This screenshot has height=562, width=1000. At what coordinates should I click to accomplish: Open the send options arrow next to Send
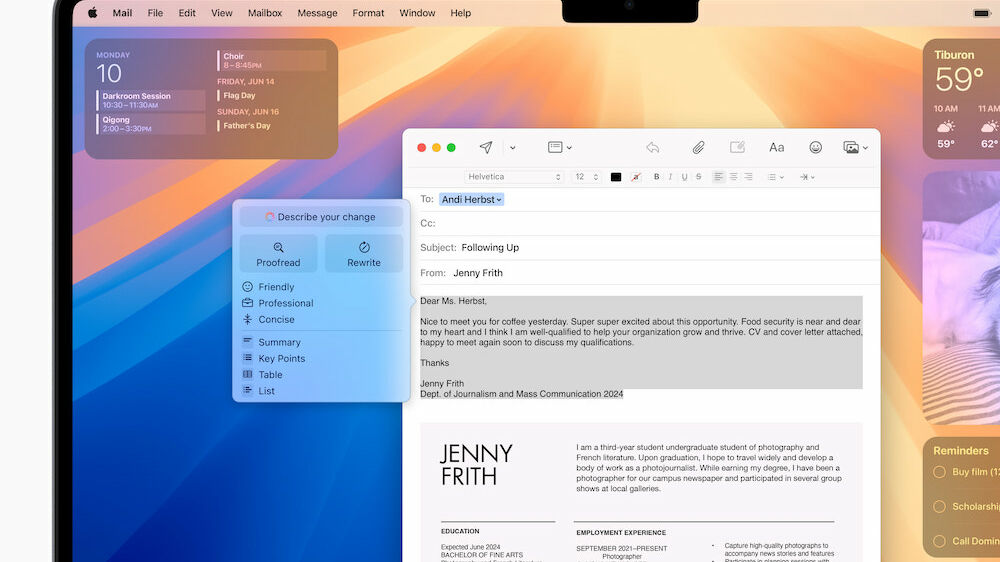click(x=513, y=148)
